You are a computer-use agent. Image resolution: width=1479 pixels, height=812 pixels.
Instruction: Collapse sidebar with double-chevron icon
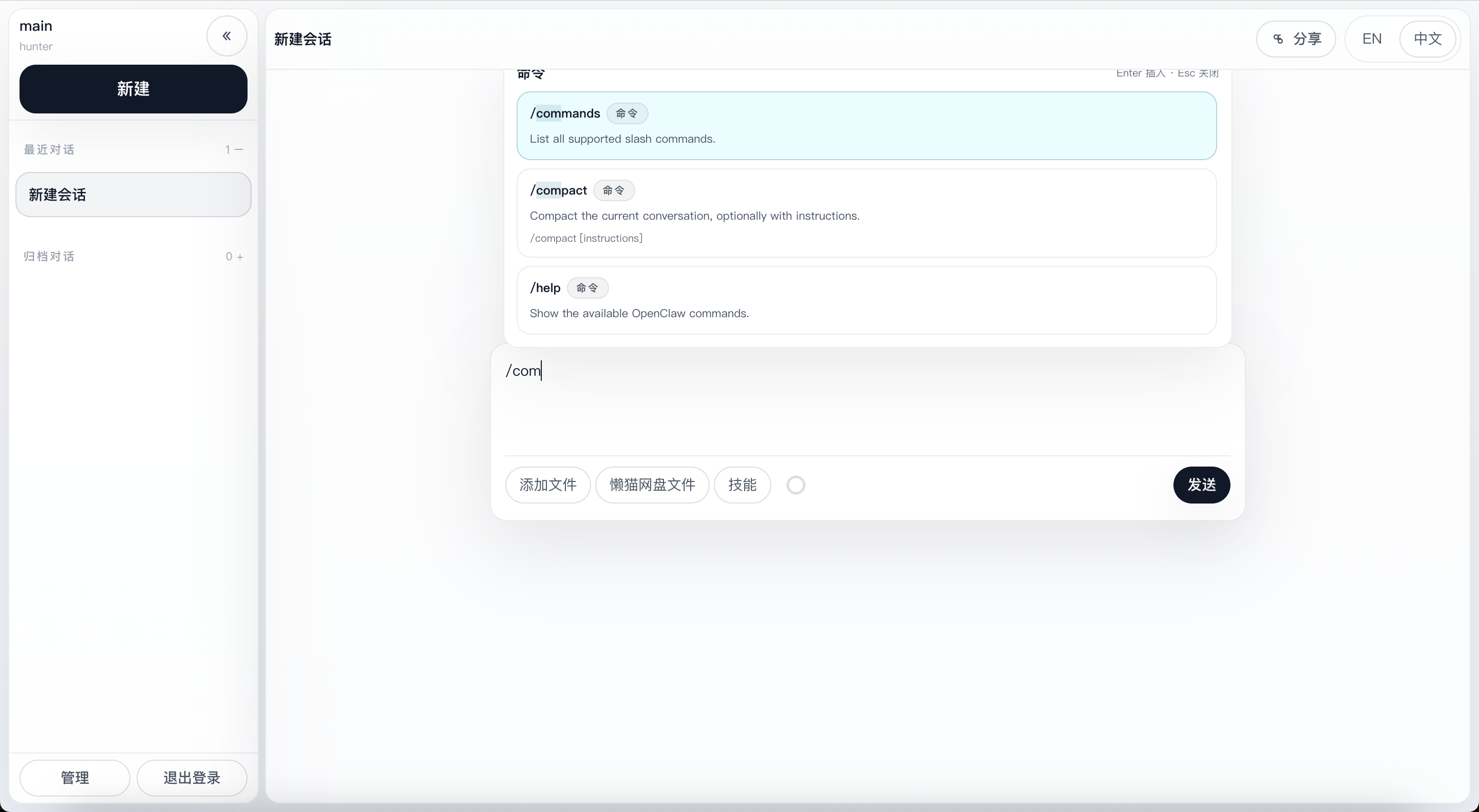click(227, 36)
